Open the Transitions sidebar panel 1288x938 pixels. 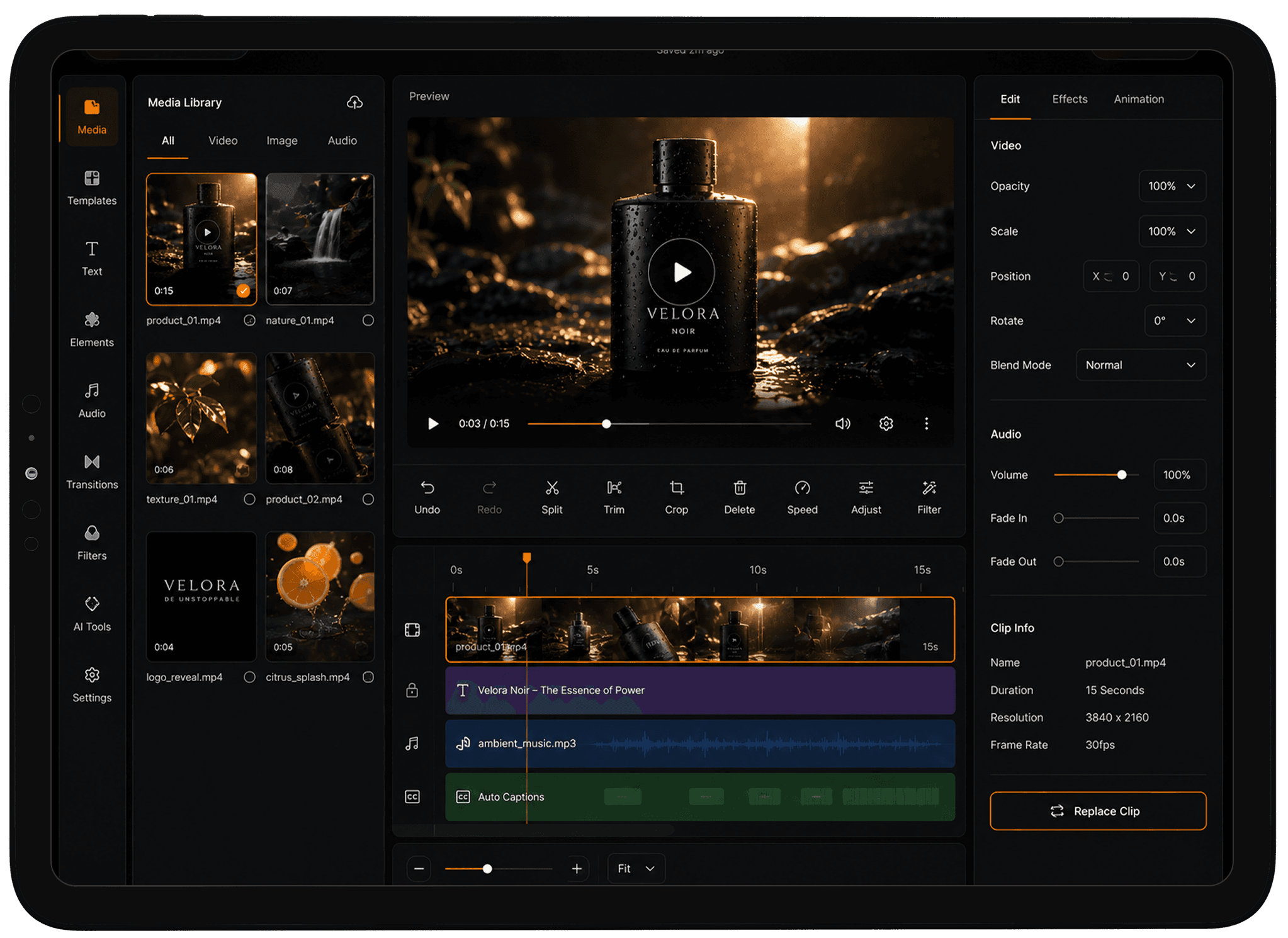click(x=92, y=472)
